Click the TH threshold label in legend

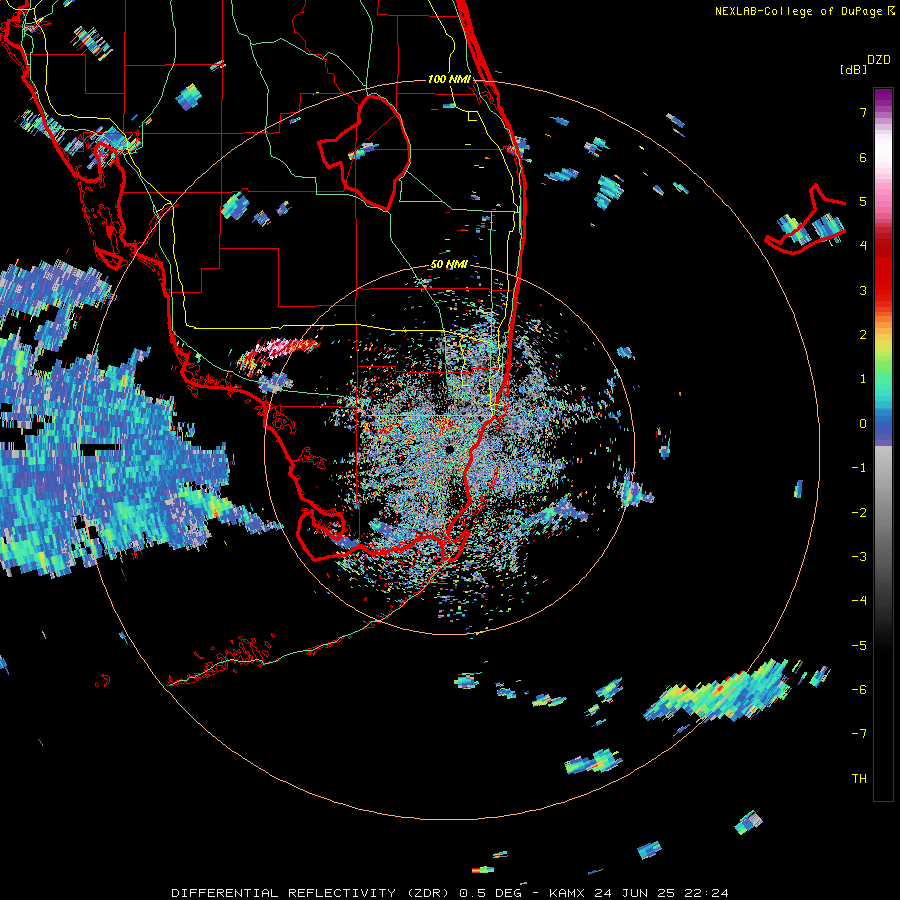(x=859, y=779)
